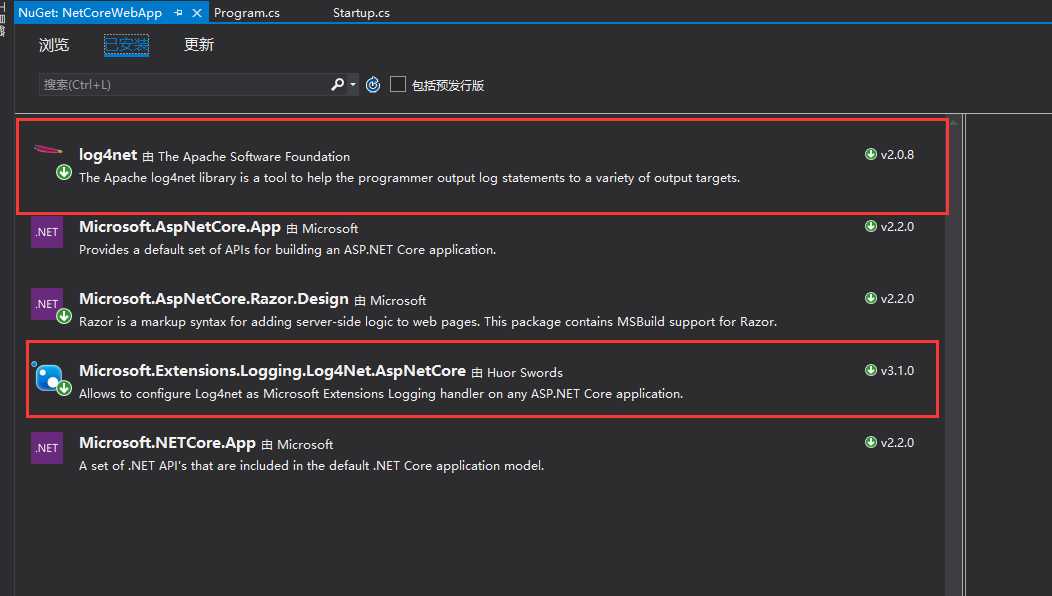Click "A set of .NET API's" description
This screenshot has height=596, width=1052.
coord(311,465)
